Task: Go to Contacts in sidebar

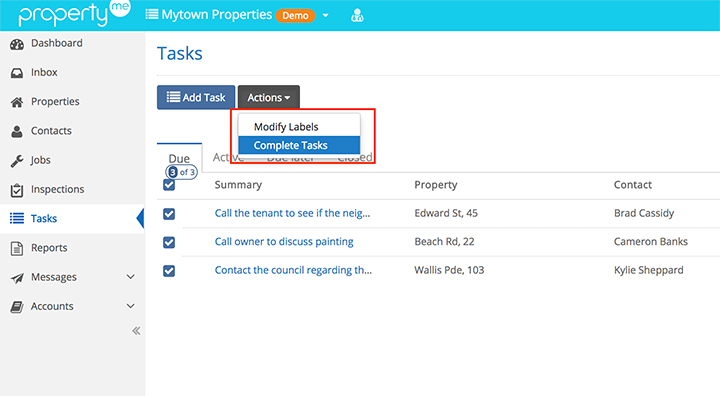Action: point(51,131)
